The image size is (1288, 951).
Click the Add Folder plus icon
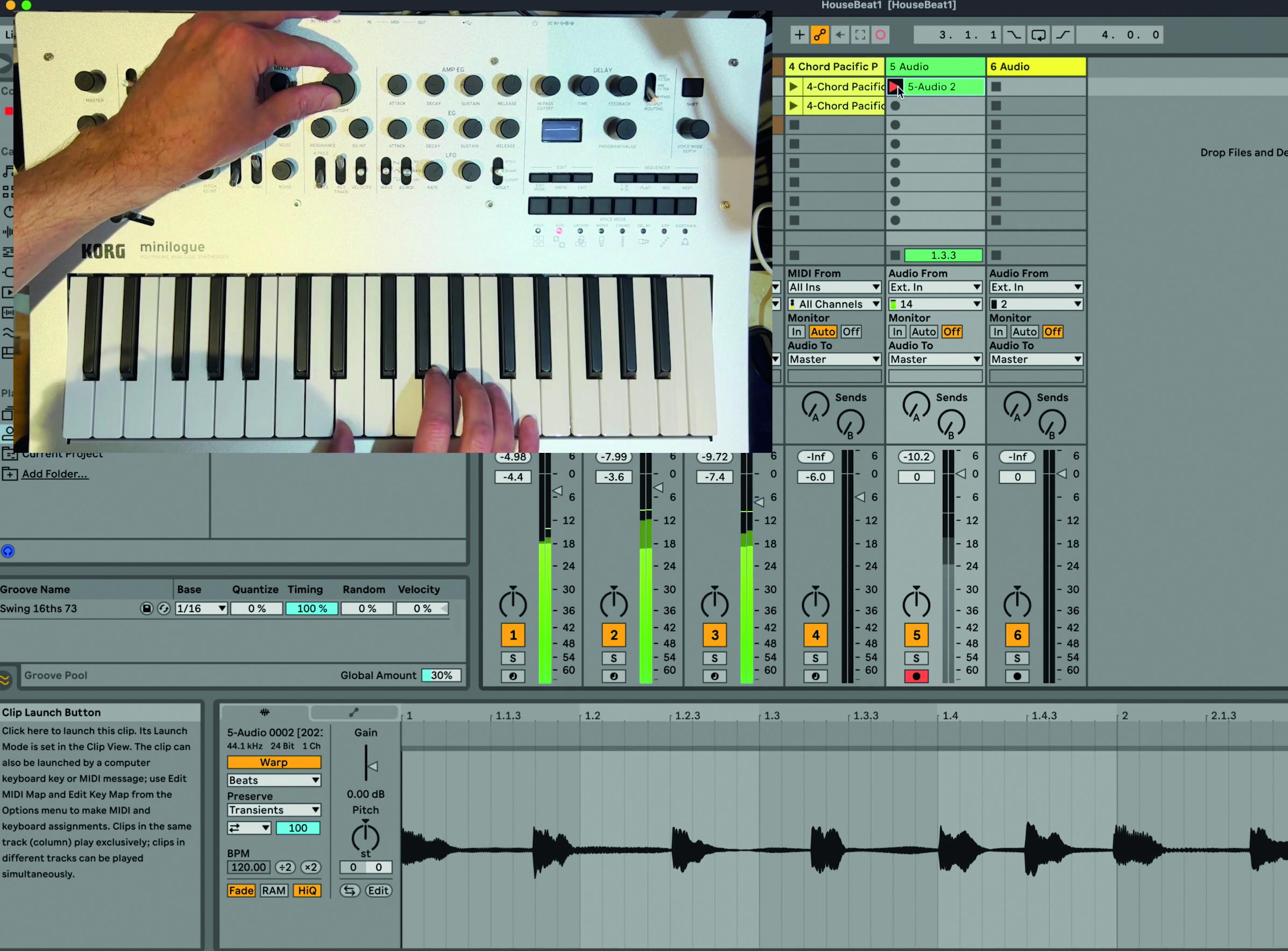tap(10, 474)
